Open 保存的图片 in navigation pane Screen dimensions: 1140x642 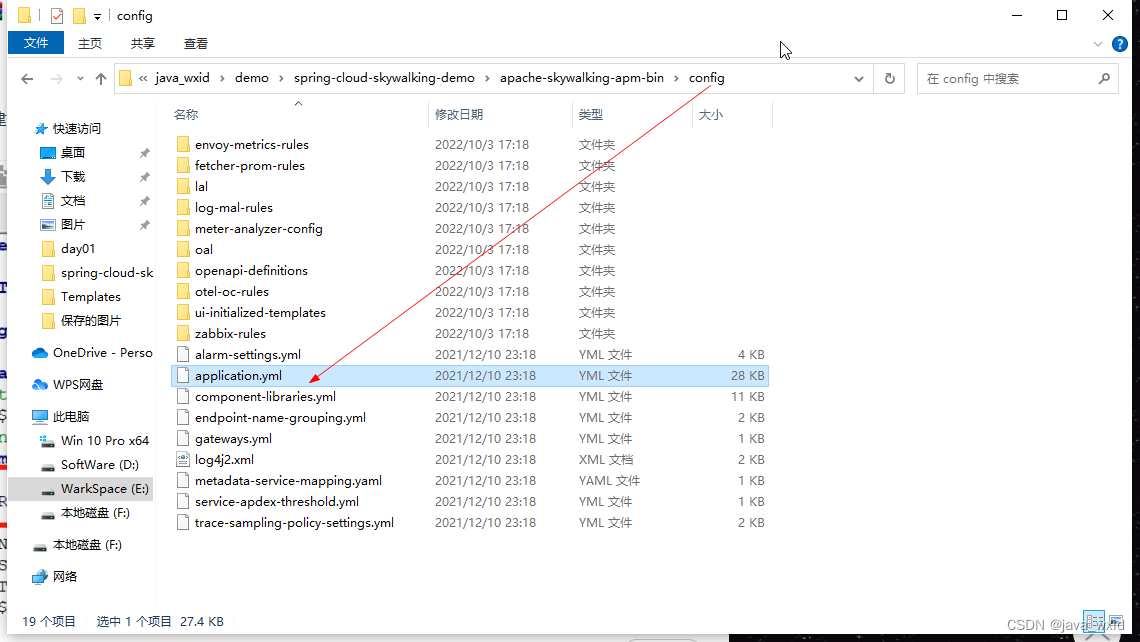point(90,321)
